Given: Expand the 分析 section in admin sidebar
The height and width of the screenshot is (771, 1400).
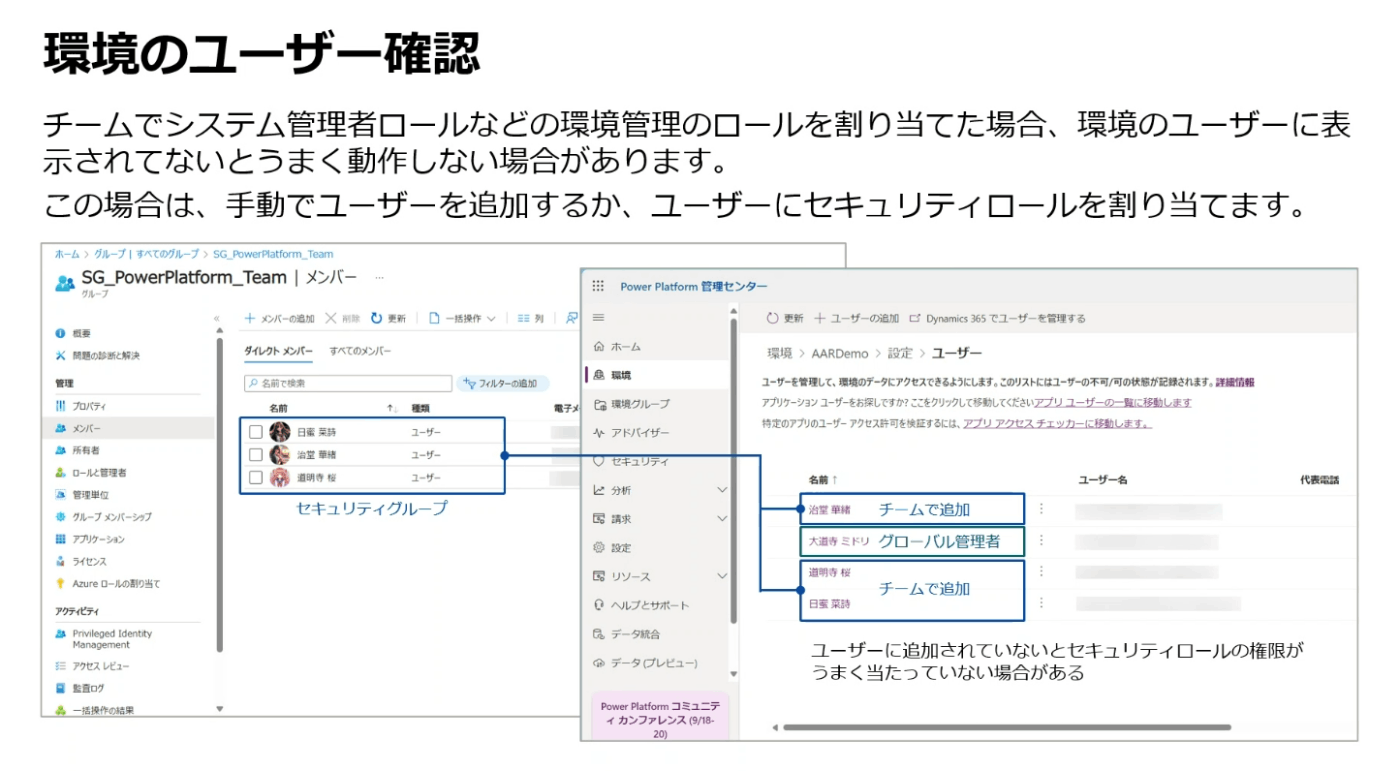Looking at the screenshot, I should click(x=722, y=490).
